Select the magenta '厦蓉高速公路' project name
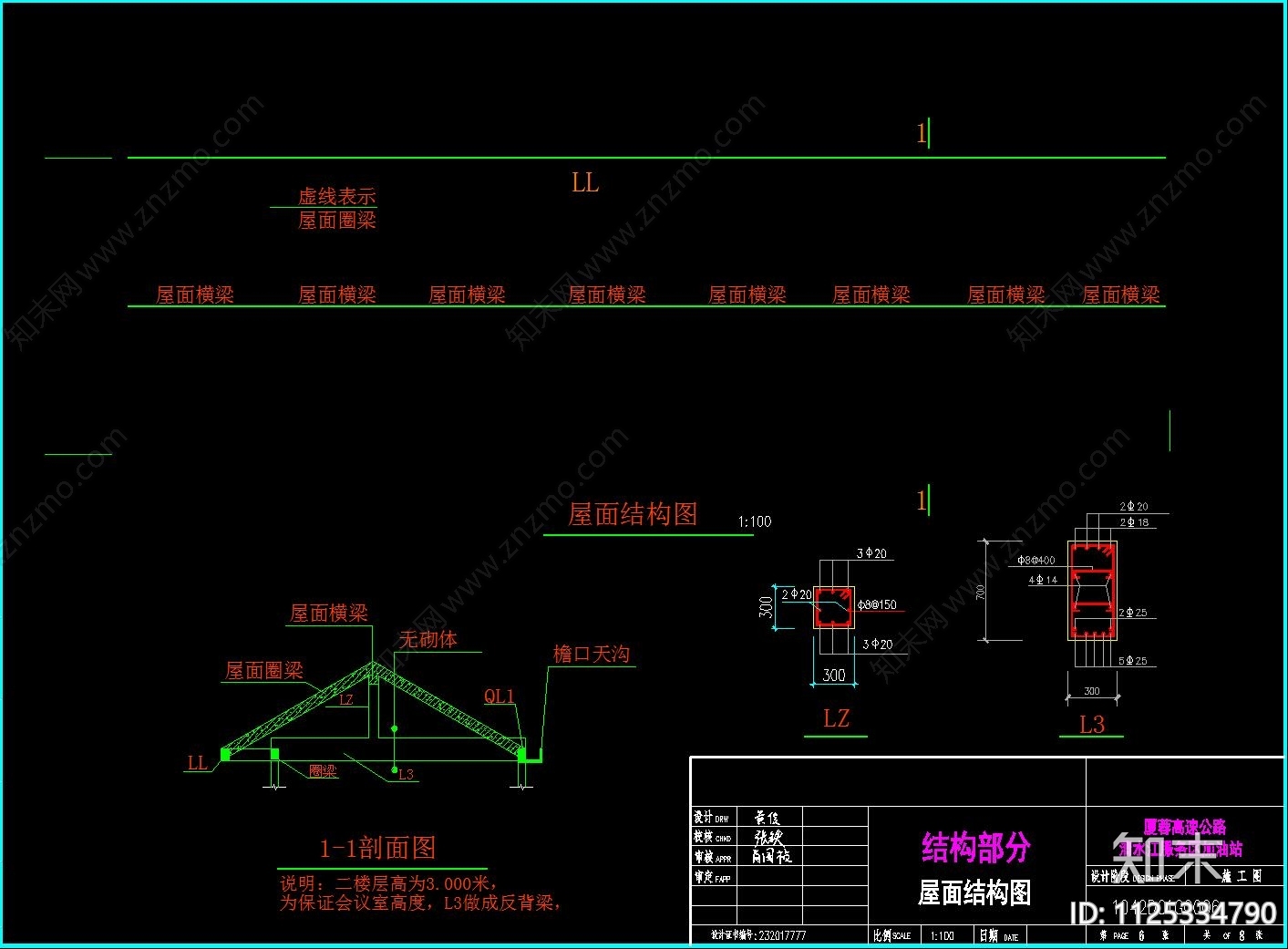 (1185, 828)
